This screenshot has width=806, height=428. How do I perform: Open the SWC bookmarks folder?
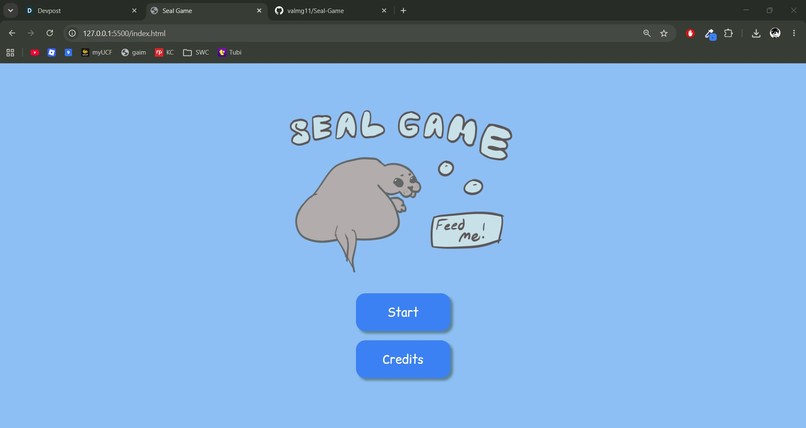pyautogui.click(x=196, y=52)
